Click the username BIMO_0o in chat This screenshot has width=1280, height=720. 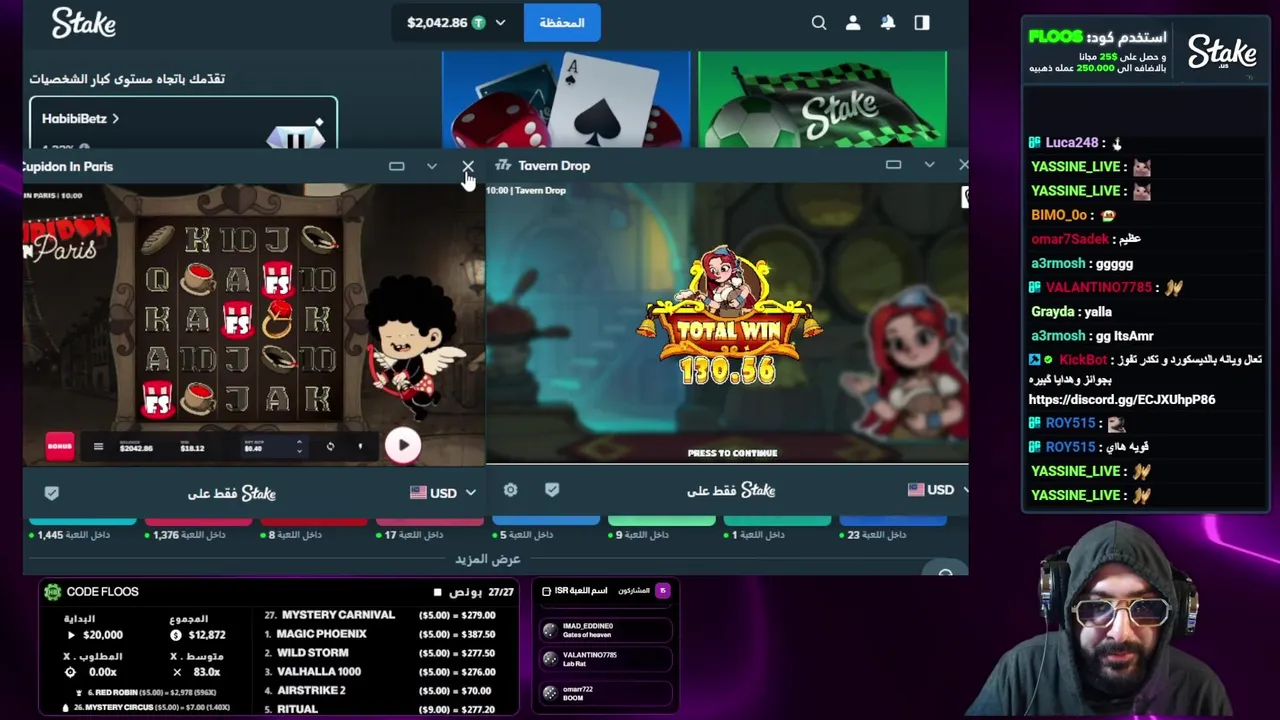(x=1059, y=215)
